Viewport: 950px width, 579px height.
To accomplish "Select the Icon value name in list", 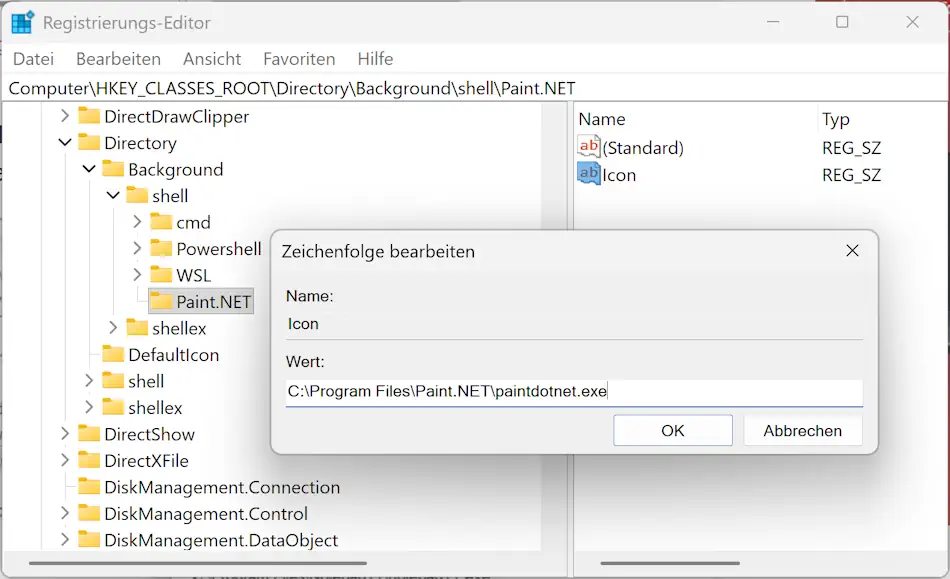I will coord(619,175).
